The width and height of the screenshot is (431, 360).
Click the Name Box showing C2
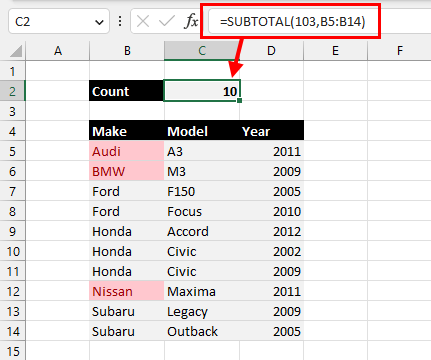point(59,22)
